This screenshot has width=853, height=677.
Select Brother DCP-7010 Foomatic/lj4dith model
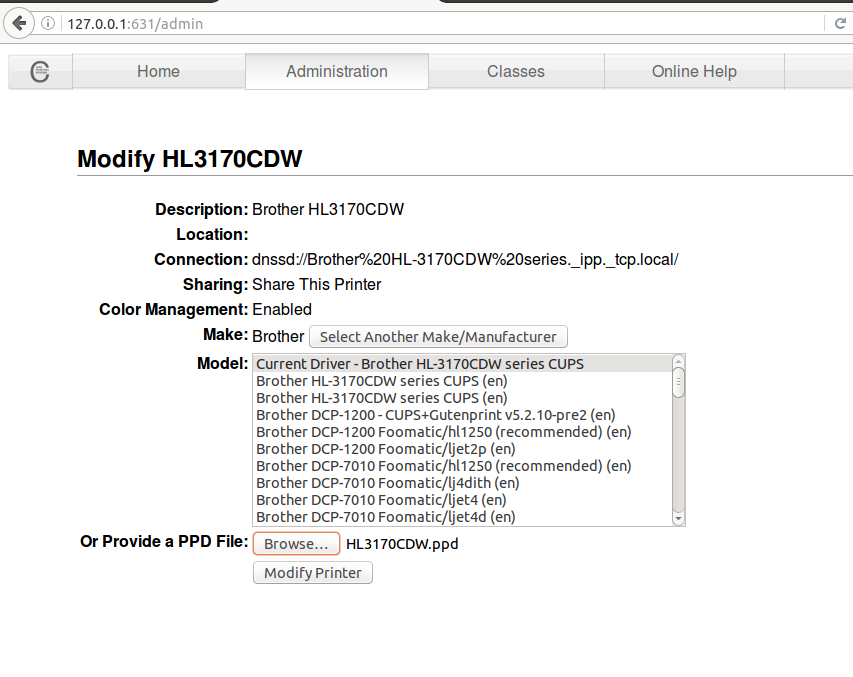[x=462, y=483]
